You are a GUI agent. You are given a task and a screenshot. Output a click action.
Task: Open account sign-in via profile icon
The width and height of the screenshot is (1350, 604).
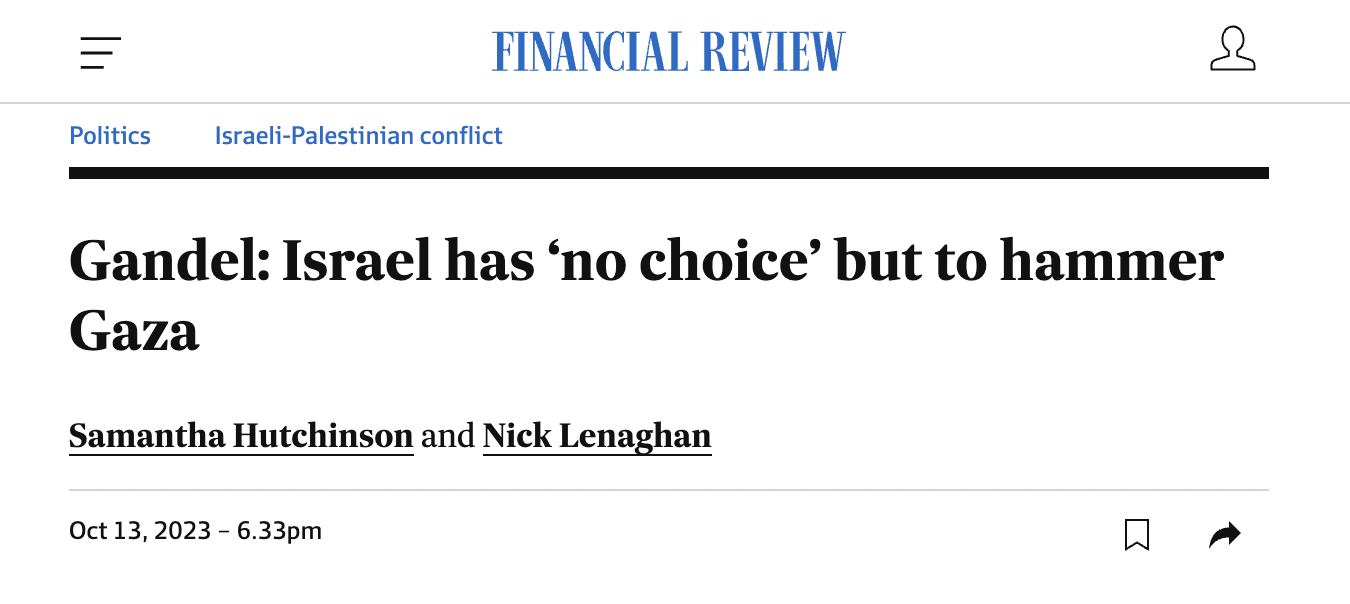(1233, 49)
